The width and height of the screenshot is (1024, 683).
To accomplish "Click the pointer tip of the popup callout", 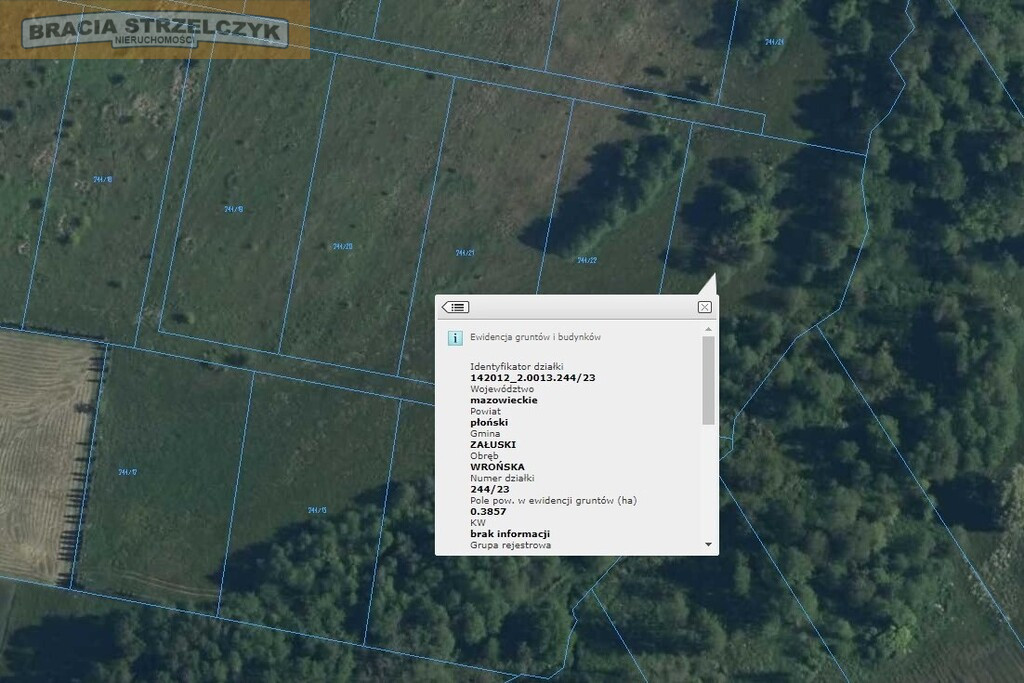I will 714,276.
